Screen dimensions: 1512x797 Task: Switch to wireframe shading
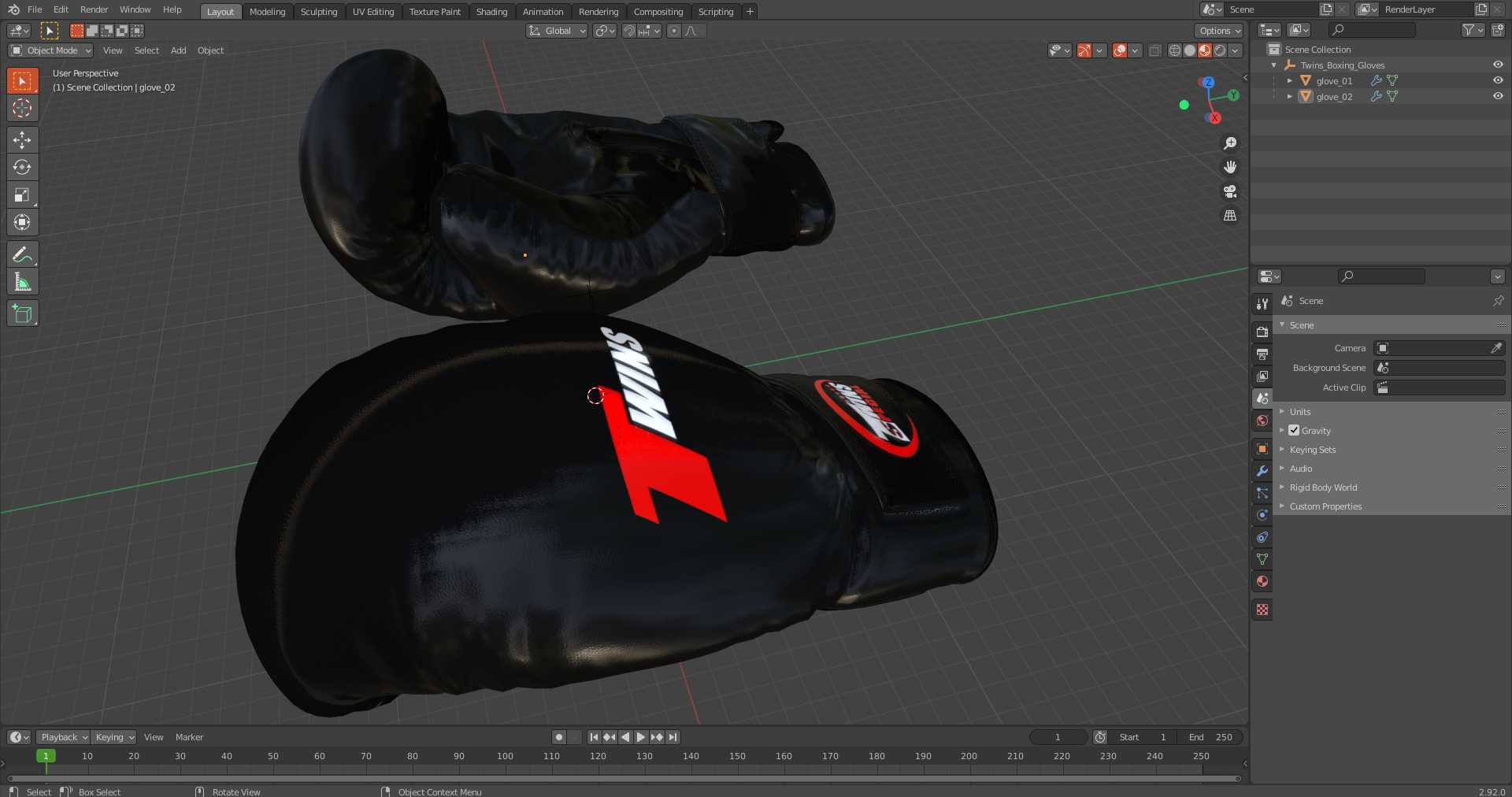pos(1174,50)
